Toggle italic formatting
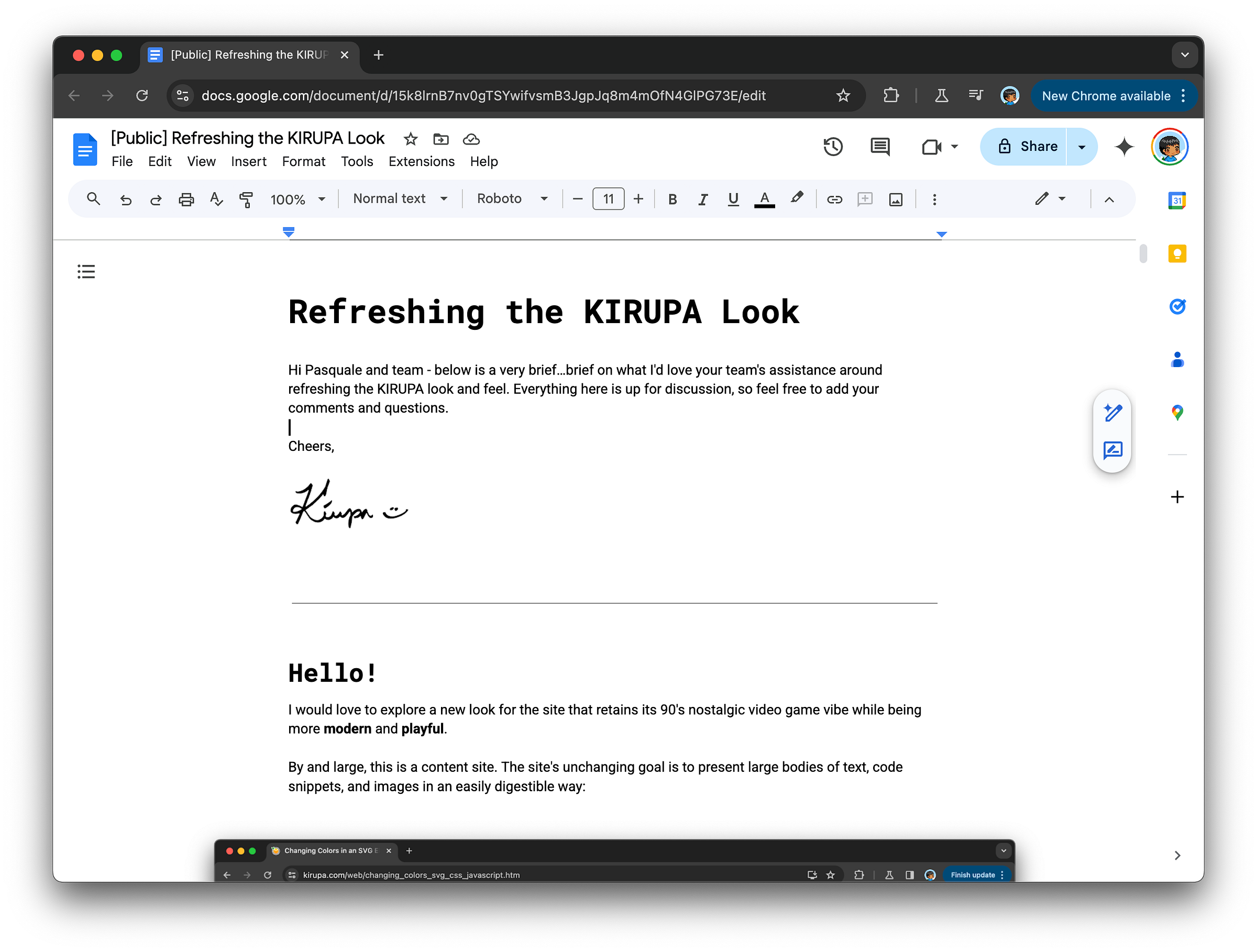Image resolution: width=1257 pixels, height=952 pixels. pyautogui.click(x=703, y=200)
